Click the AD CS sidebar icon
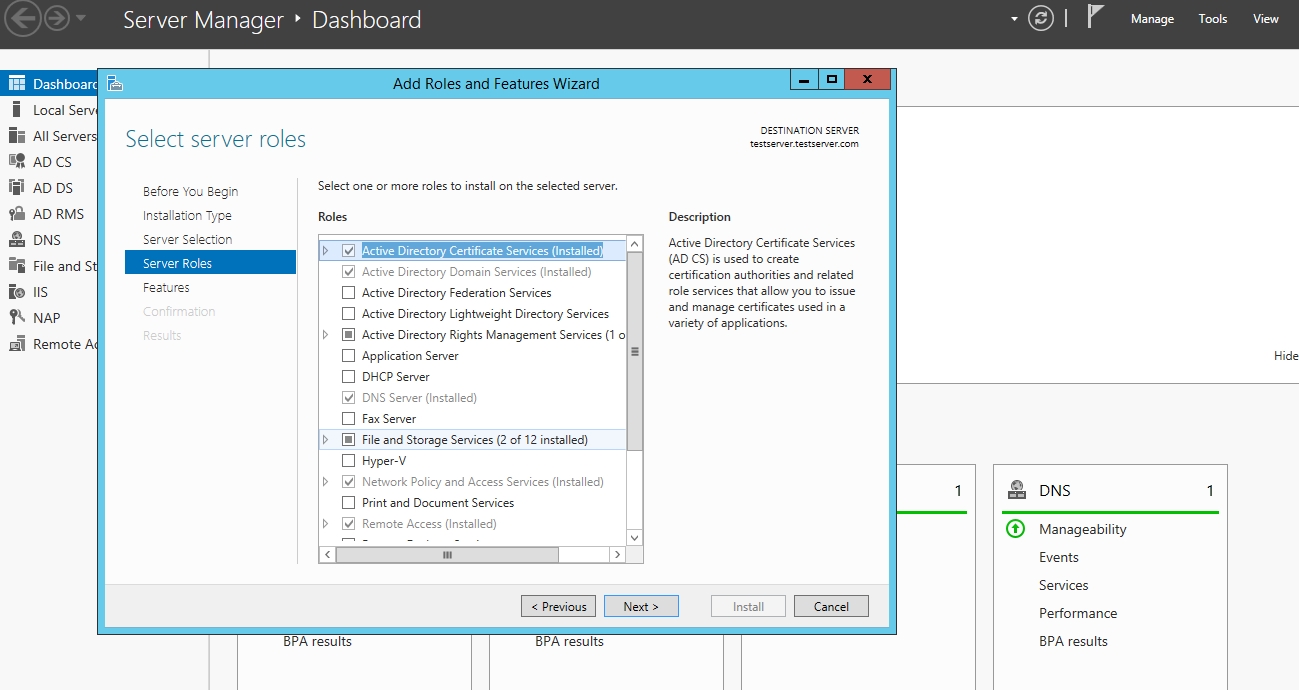Image resolution: width=1299 pixels, height=690 pixels. coord(17,162)
